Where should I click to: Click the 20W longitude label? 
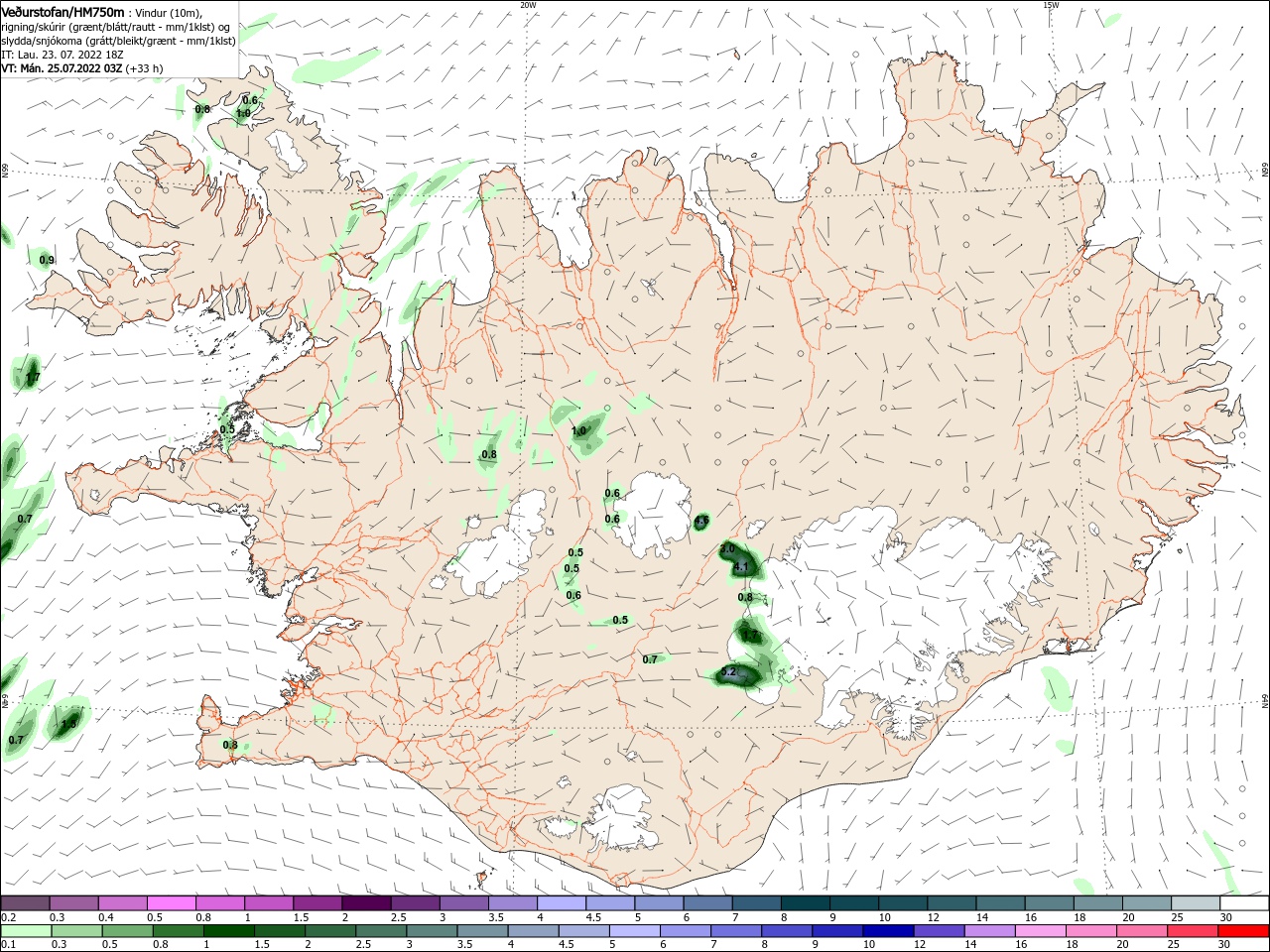tap(528, 5)
